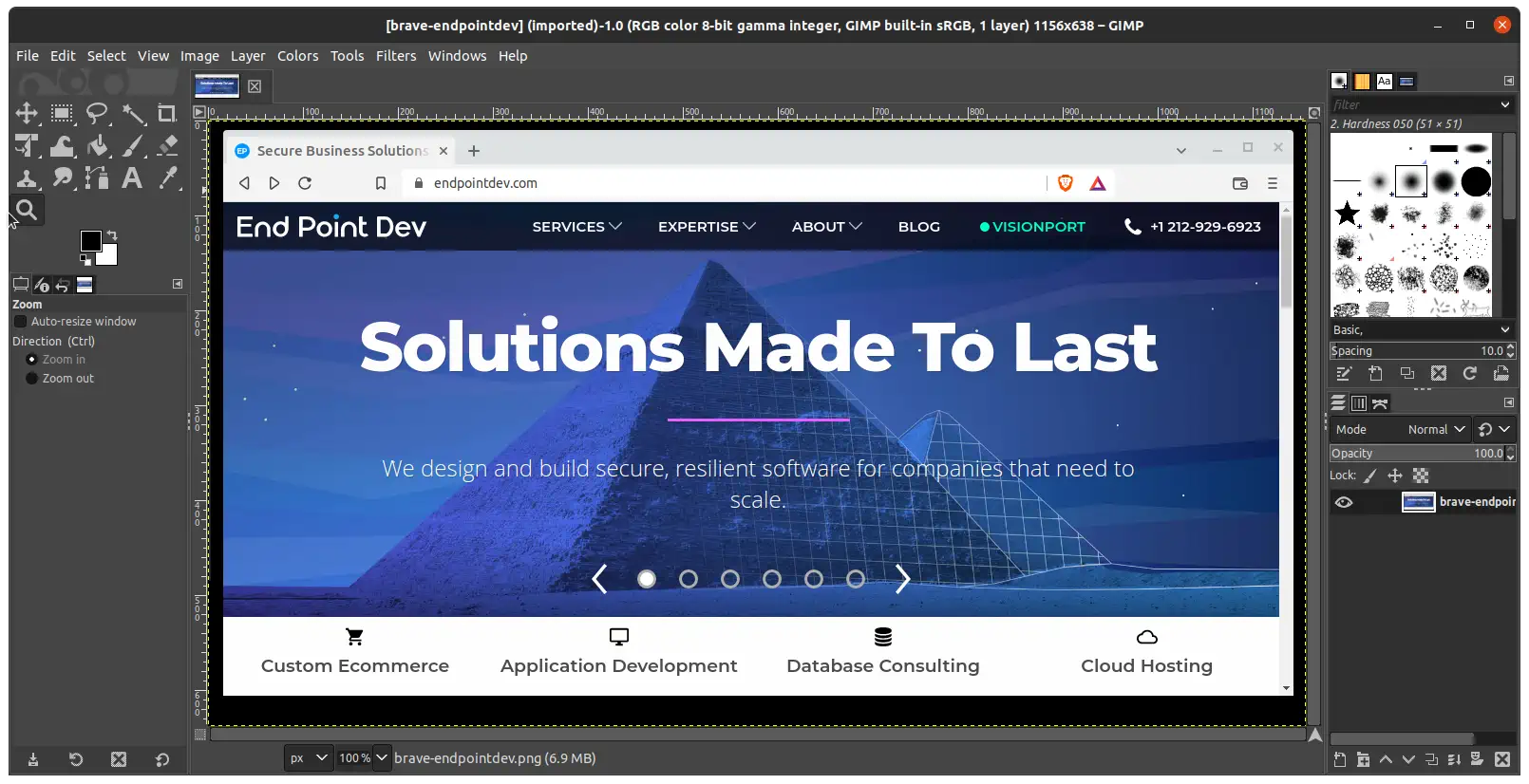Viewport: 1529px width, 784px height.
Task: Switch to the Fonts tab
Action: (x=1385, y=82)
